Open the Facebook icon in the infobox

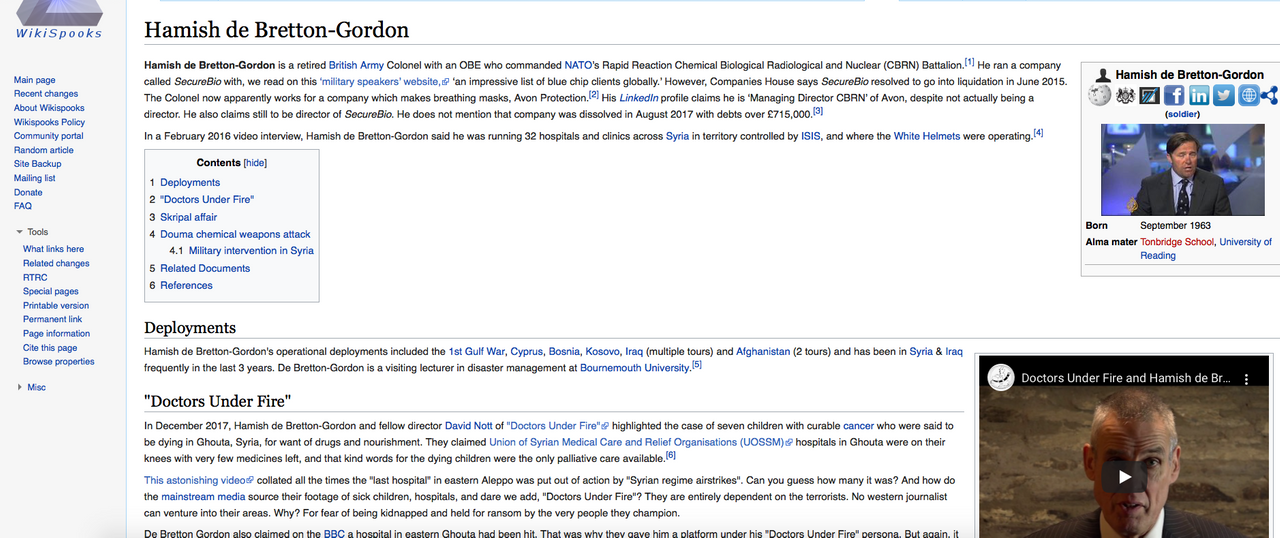1174,95
